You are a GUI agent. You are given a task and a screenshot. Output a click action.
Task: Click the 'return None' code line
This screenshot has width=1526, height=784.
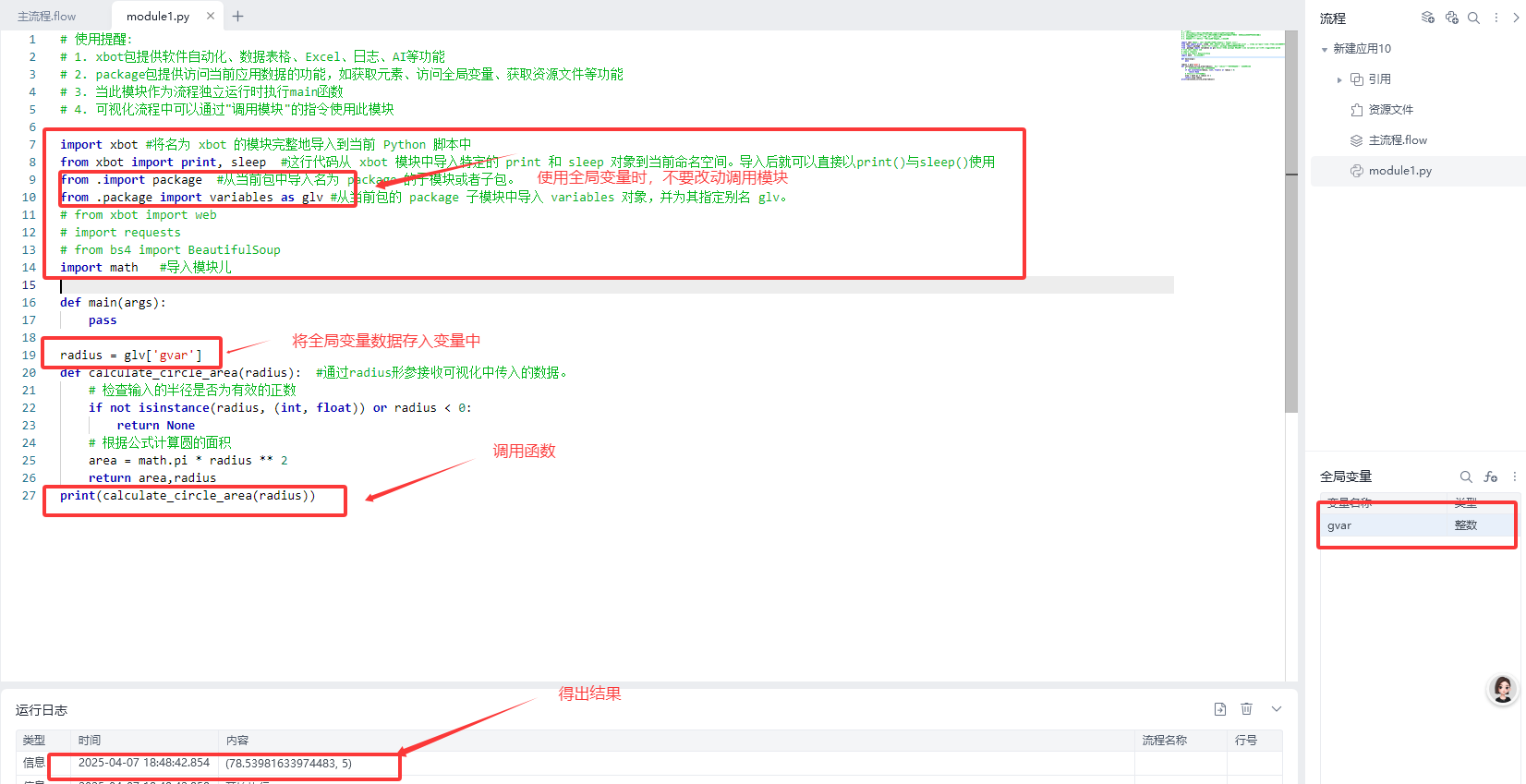tap(156, 426)
